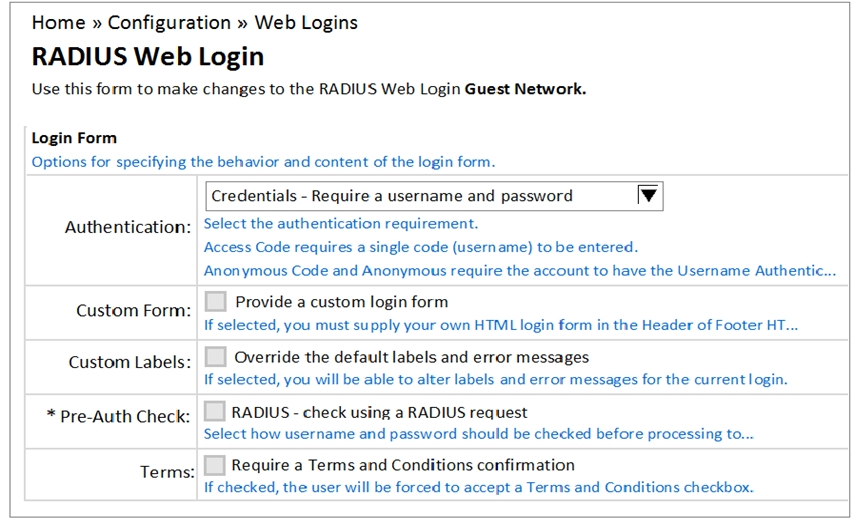Check Override the default labels checkbox
This screenshot has width=854, height=523.
[215, 357]
